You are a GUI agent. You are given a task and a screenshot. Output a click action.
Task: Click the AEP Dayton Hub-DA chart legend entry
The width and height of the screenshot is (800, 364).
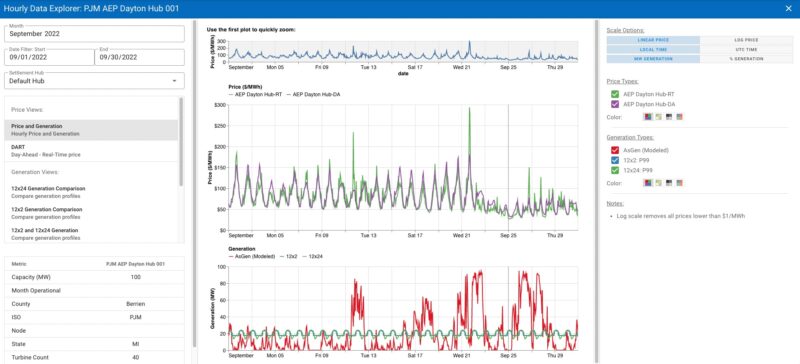[314, 95]
